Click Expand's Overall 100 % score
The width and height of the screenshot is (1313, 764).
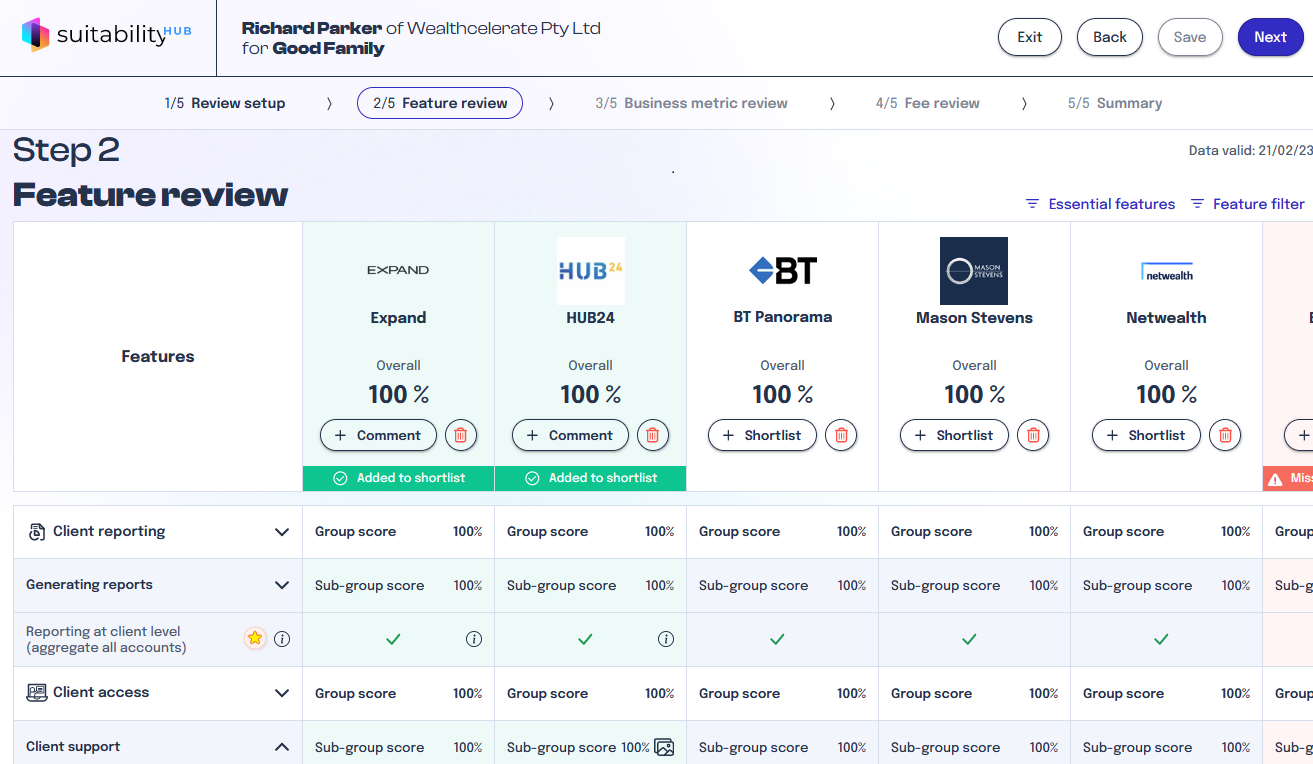[x=399, y=394]
